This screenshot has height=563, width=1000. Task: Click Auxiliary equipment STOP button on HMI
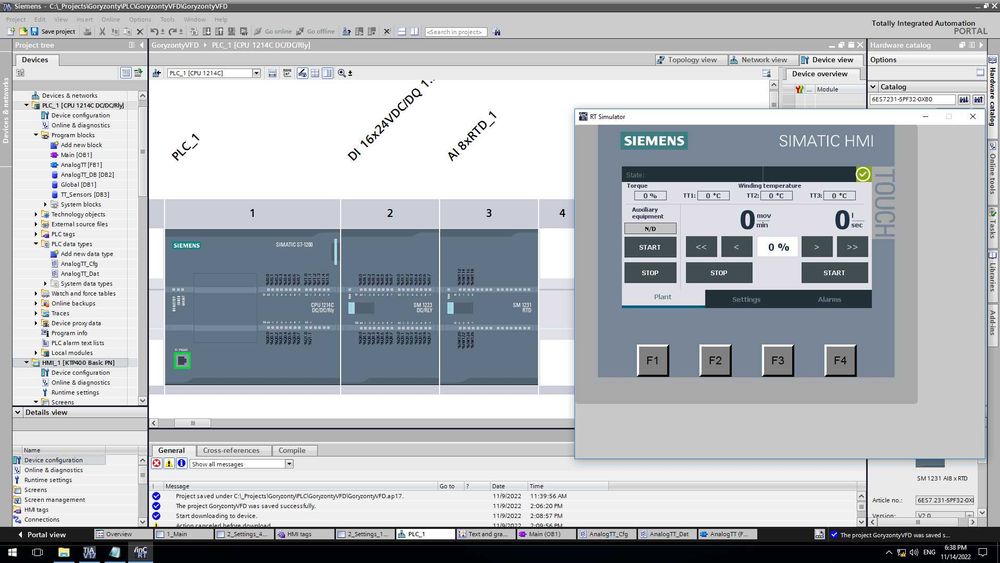tap(650, 273)
